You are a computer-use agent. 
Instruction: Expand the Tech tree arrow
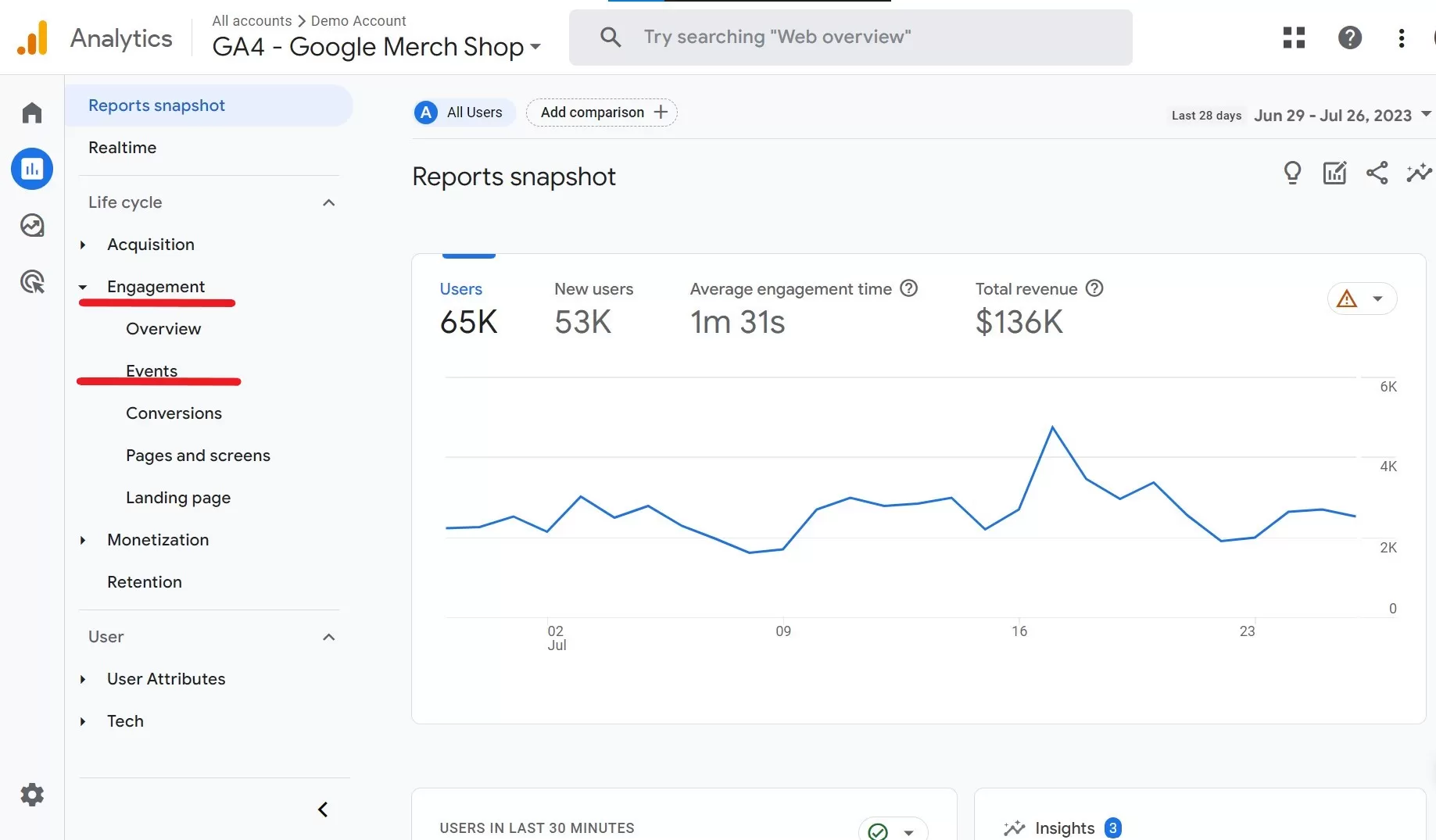click(83, 721)
